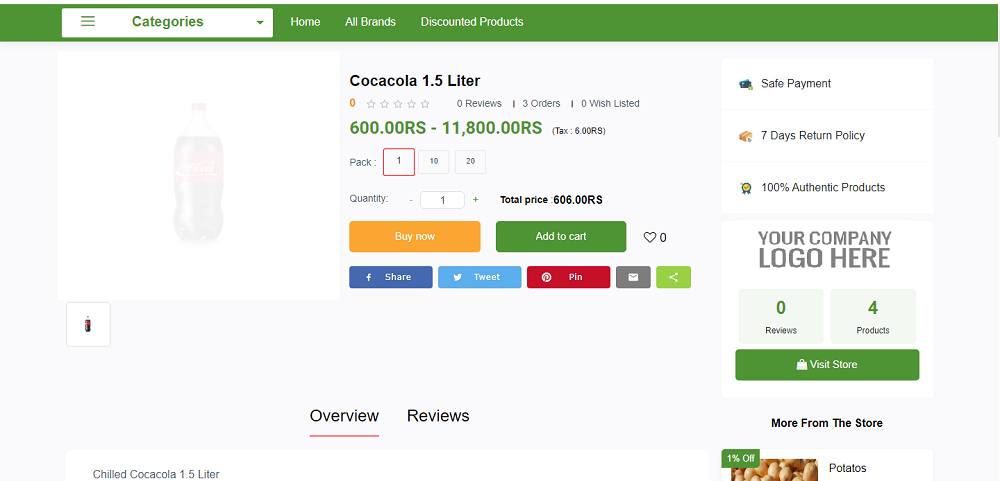Click the Add to cart button

(x=561, y=237)
